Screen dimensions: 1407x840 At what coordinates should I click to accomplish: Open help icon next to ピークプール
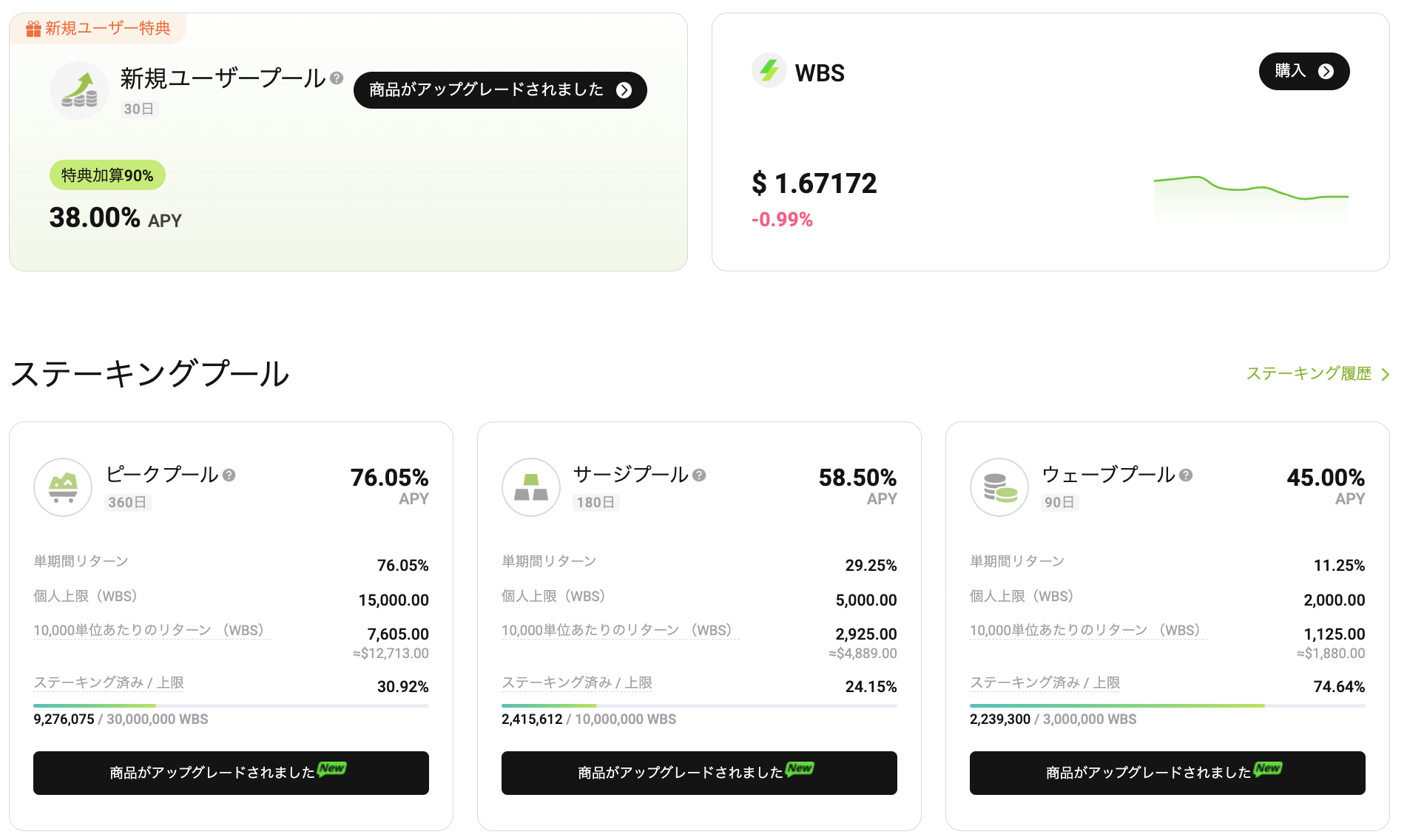(229, 475)
